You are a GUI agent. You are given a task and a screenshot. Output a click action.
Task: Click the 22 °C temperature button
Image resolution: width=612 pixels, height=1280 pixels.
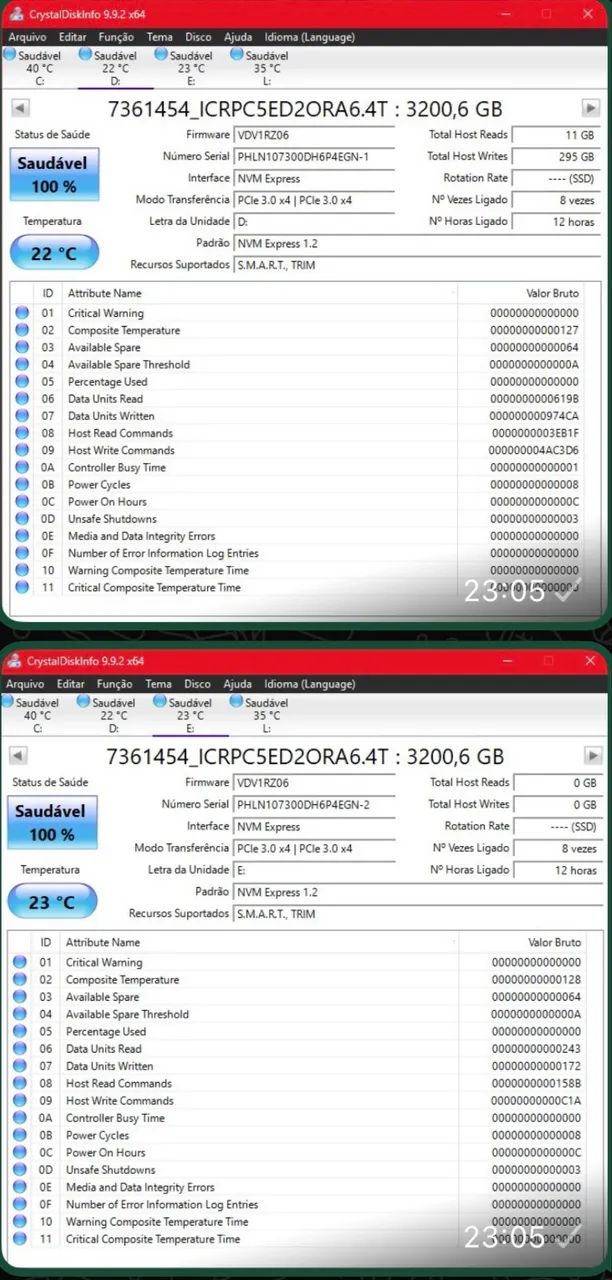[x=54, y=253]
